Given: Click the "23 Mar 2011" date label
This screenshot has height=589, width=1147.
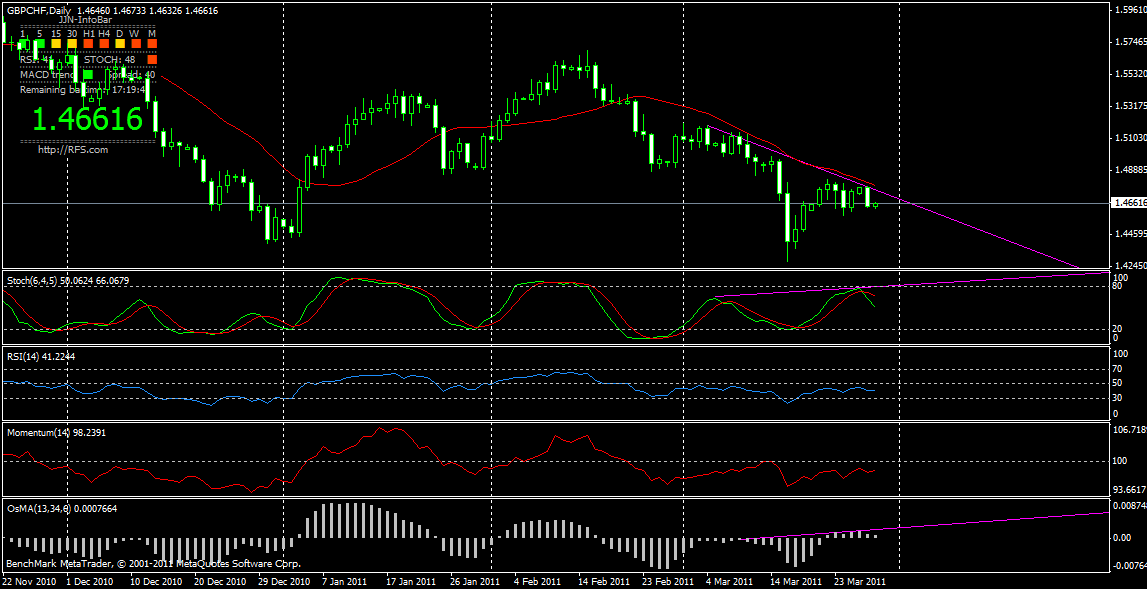Looking at the screenshot, I should click(x=862, y=582).
